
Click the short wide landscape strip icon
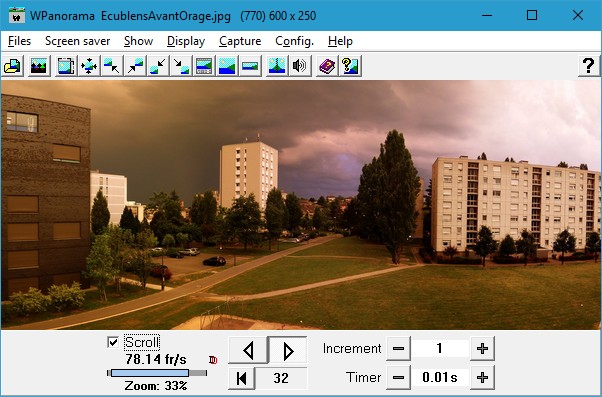point(250,66)
